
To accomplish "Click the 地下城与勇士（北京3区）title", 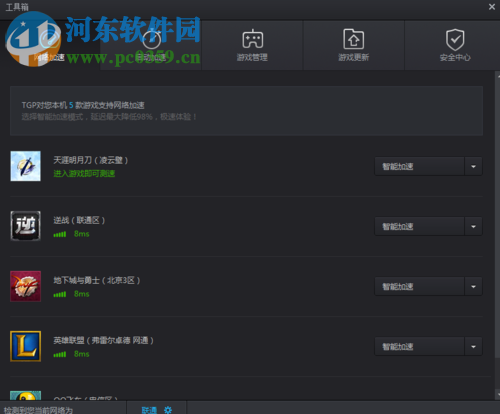I will pyautogui.click(x=97, y=280).
